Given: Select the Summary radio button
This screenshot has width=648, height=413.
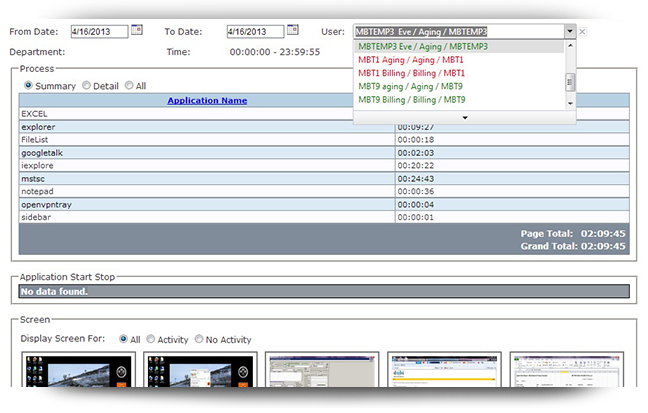Looking at the screenshot, I should pos(28,85).
